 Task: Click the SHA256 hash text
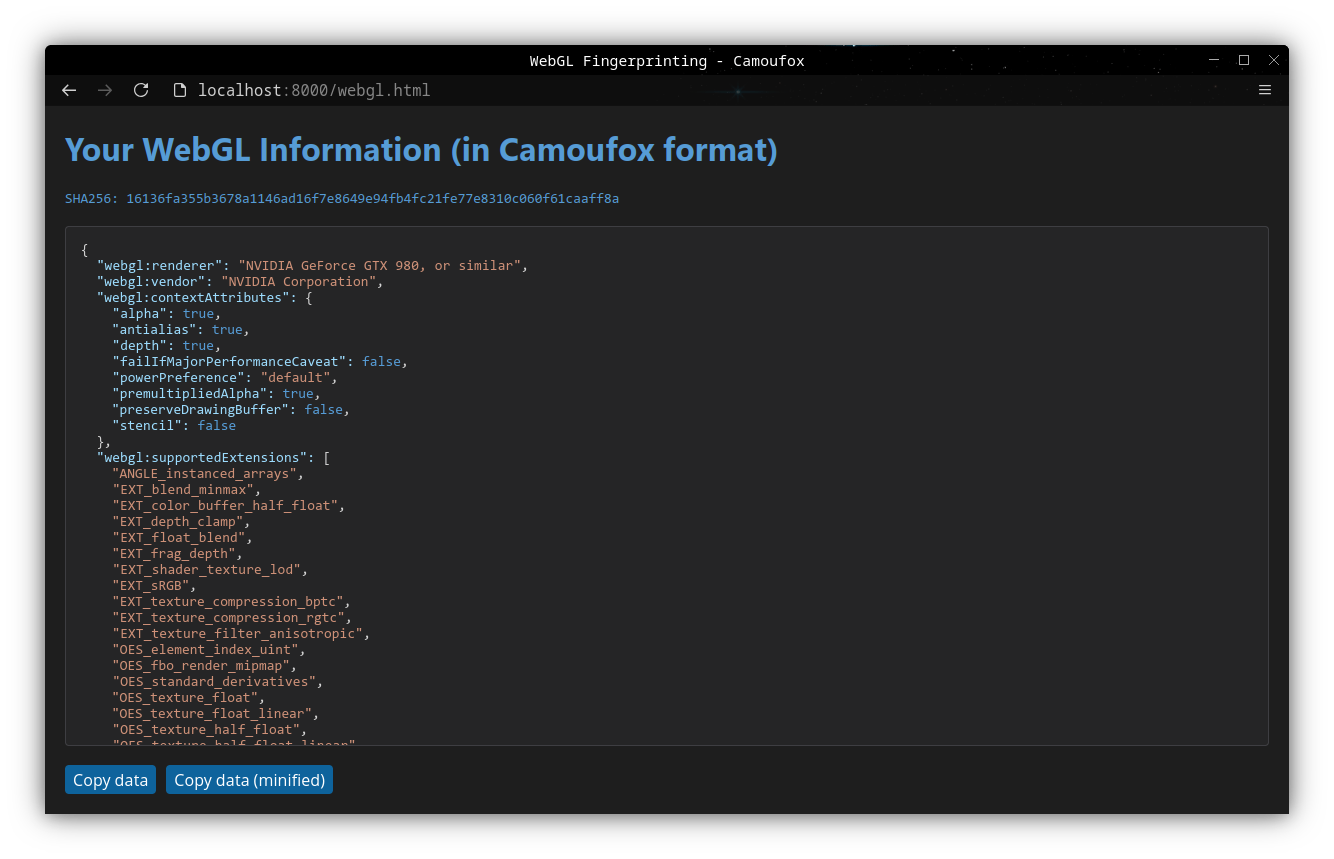point(342,199)
